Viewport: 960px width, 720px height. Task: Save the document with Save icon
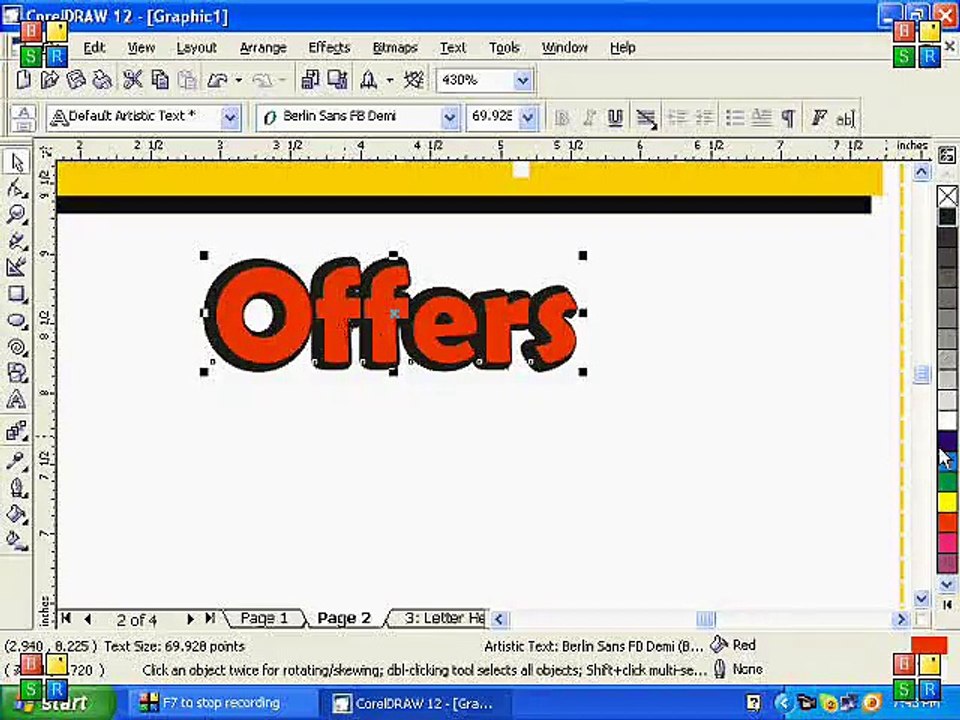(x=76, y=80)
